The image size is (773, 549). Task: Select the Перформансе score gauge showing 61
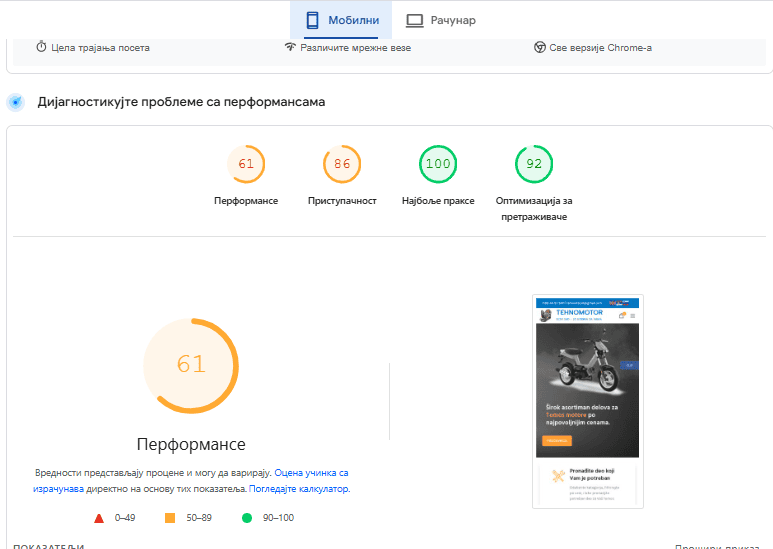point(246,165)
